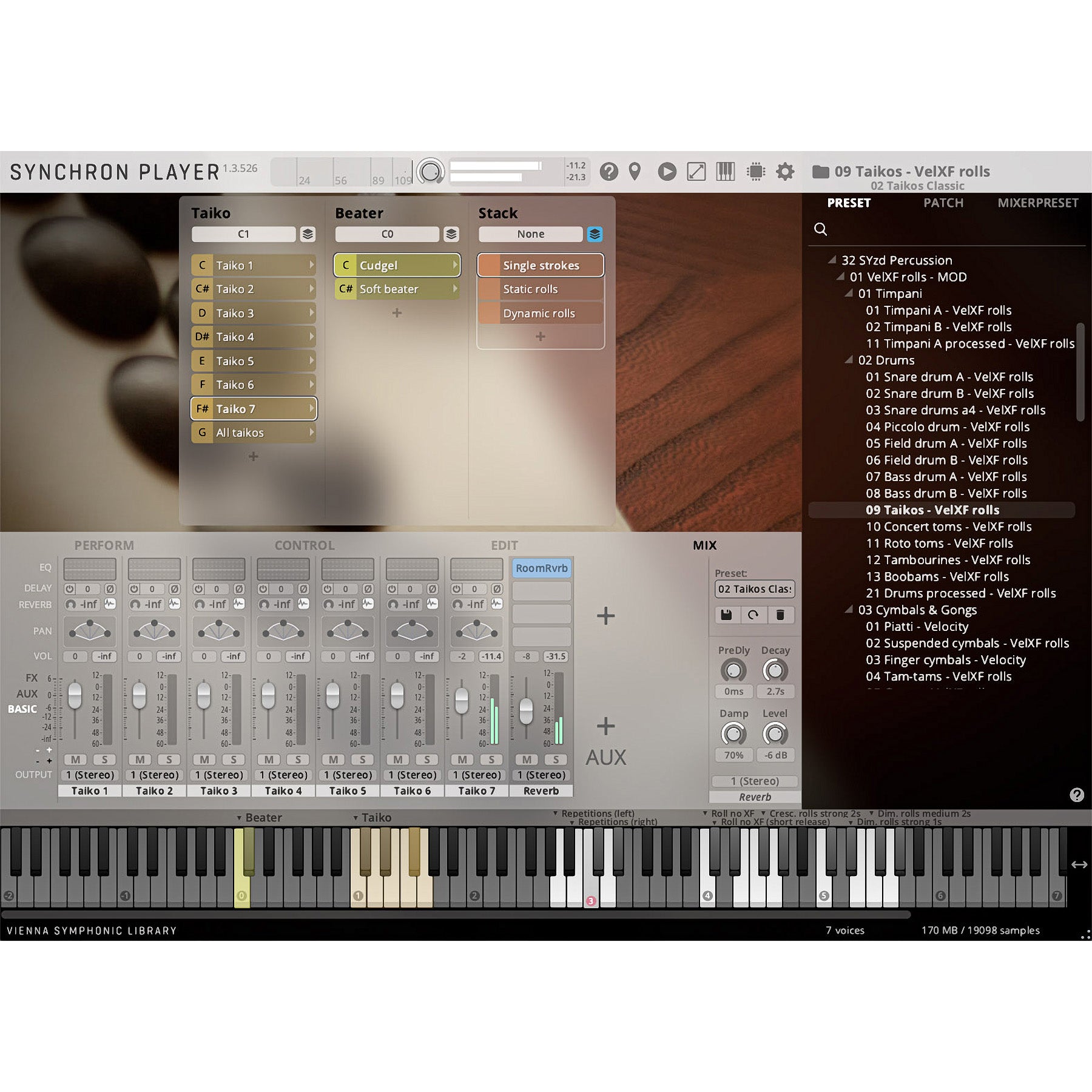Click the location pin icon in toolbar
The height and width of the screenshot is (1092, 1092).
(x=635, y=172)
